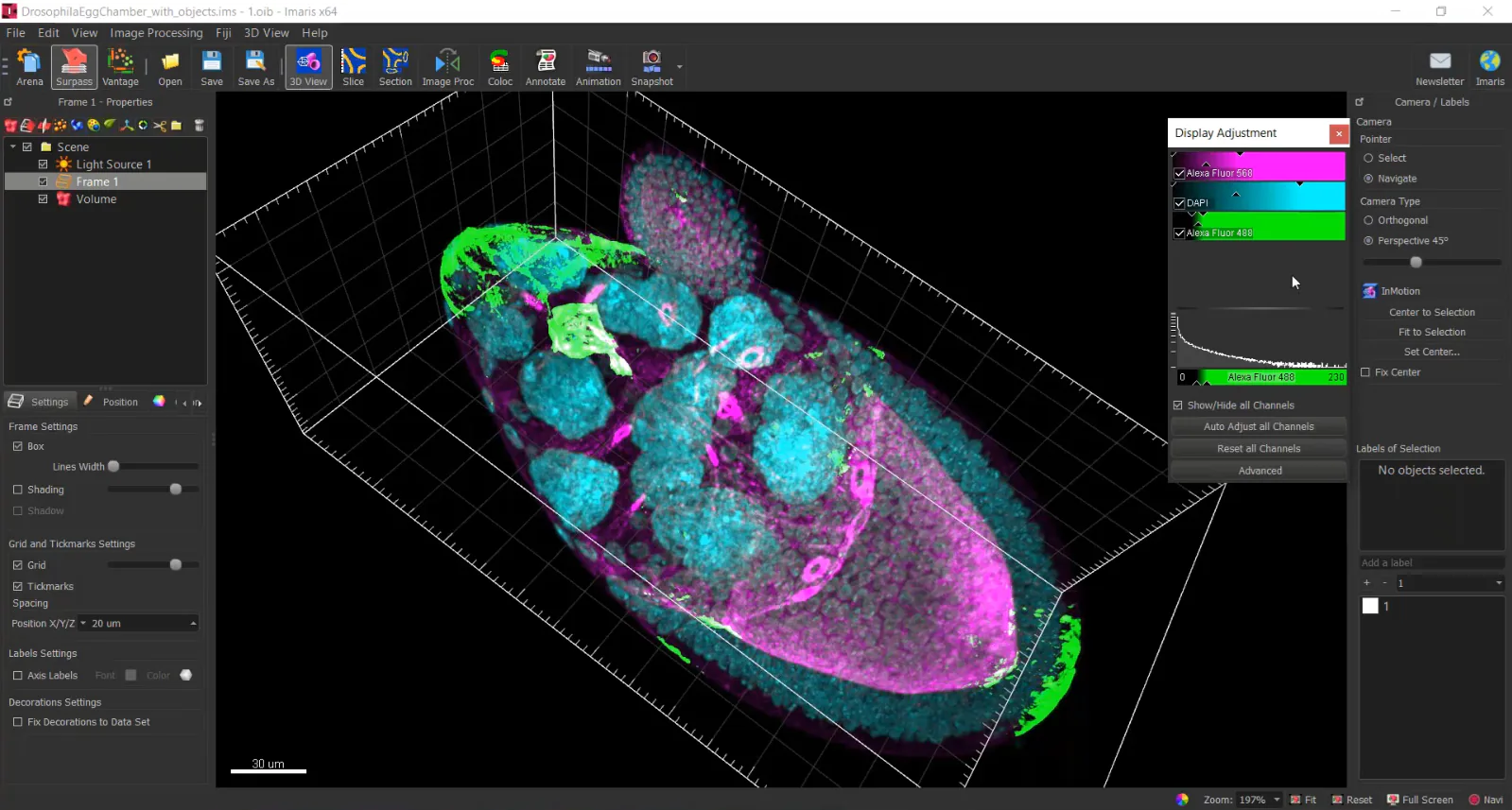The width and height of the screenshot is (1512, 810).
Task: Open the Edit menu
Action: coord(48,33)
